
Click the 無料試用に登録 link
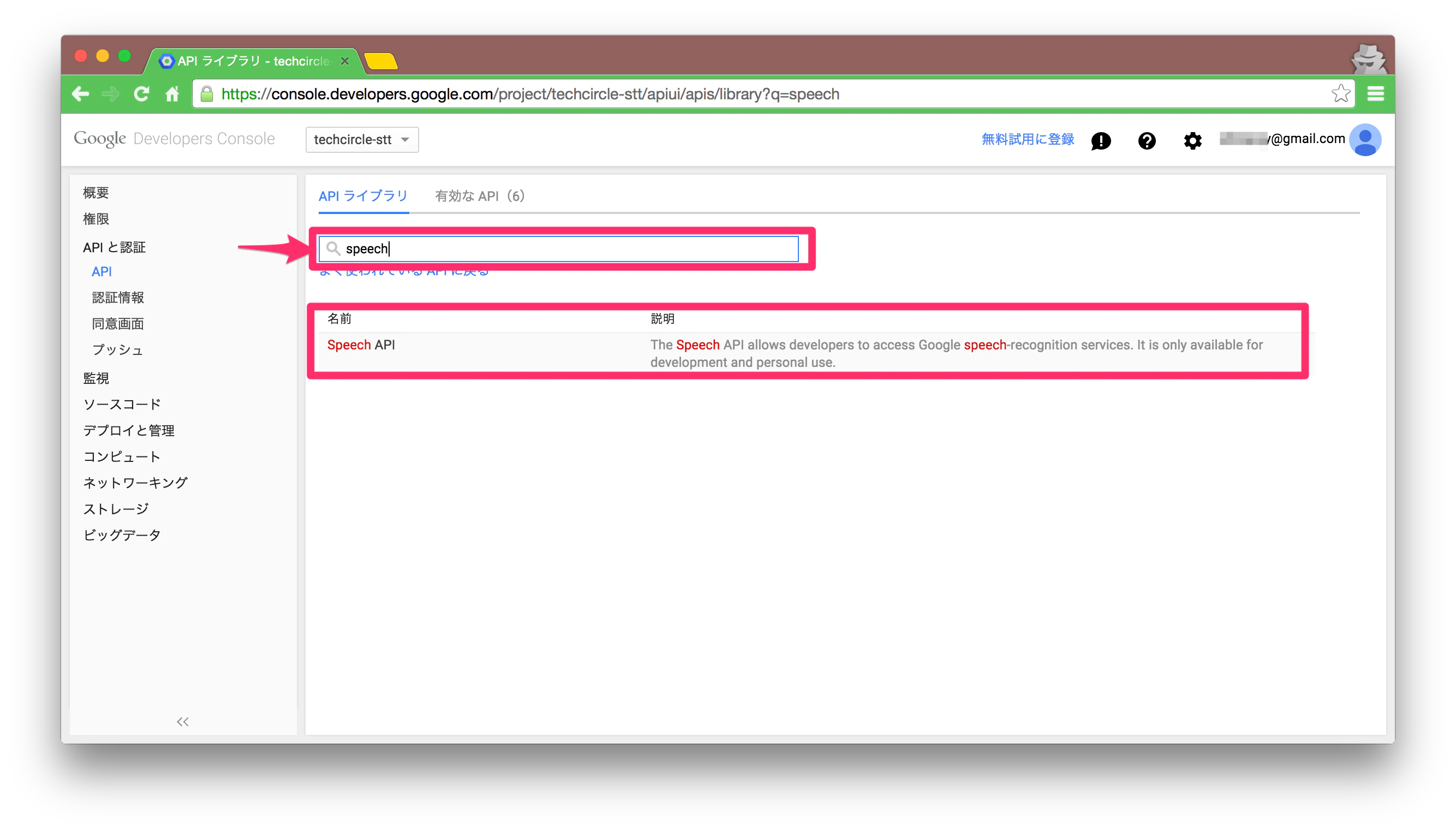point(1027,139)
